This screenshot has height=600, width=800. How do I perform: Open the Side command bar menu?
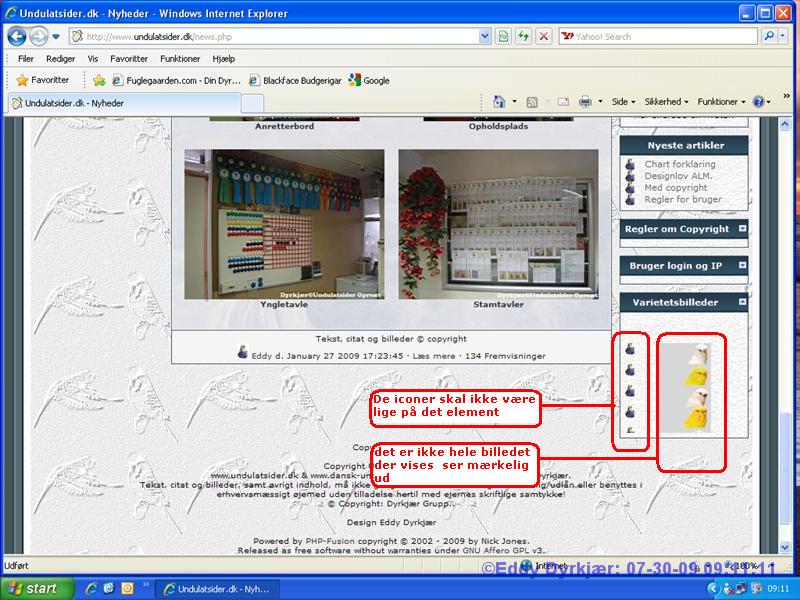[x=623, y=102]
